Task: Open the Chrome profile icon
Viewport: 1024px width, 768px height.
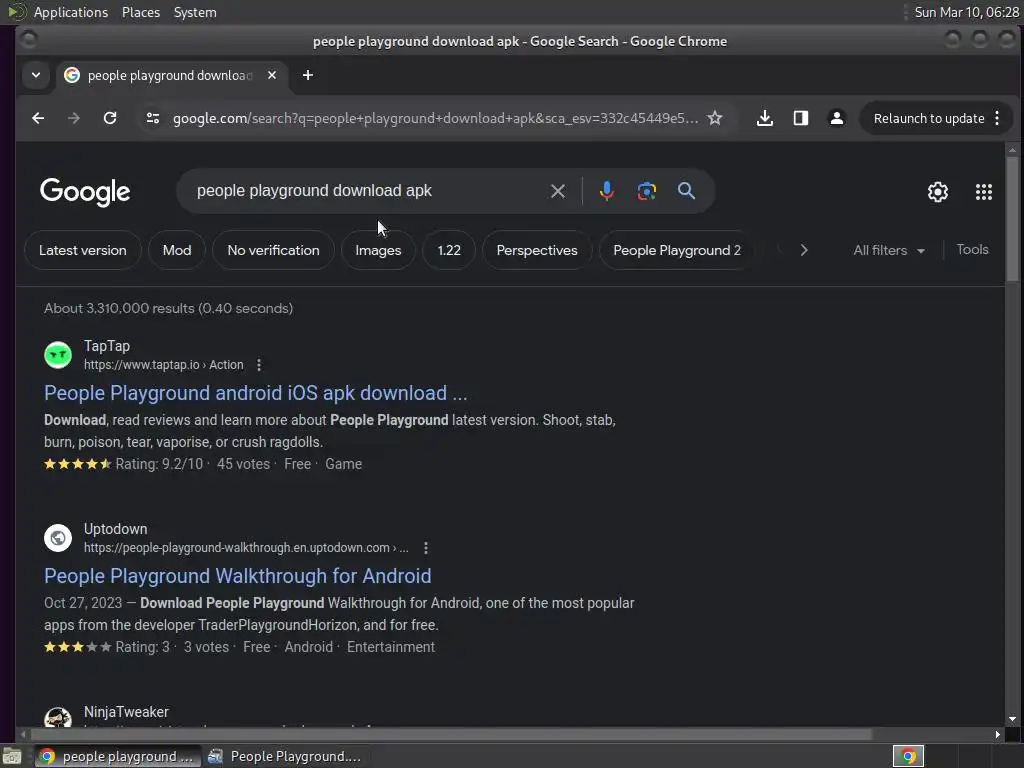Action: coord(837,118)
